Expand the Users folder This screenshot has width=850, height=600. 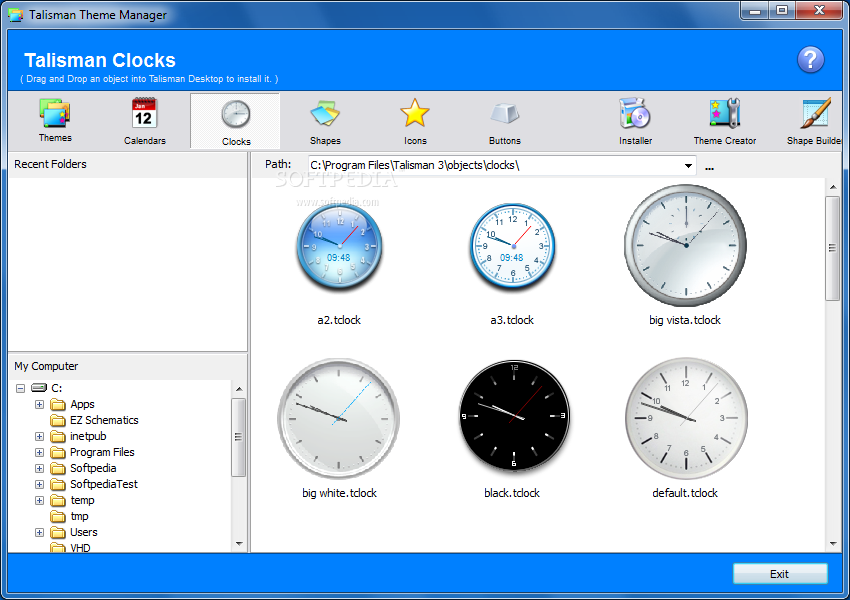tap(40, 532)
